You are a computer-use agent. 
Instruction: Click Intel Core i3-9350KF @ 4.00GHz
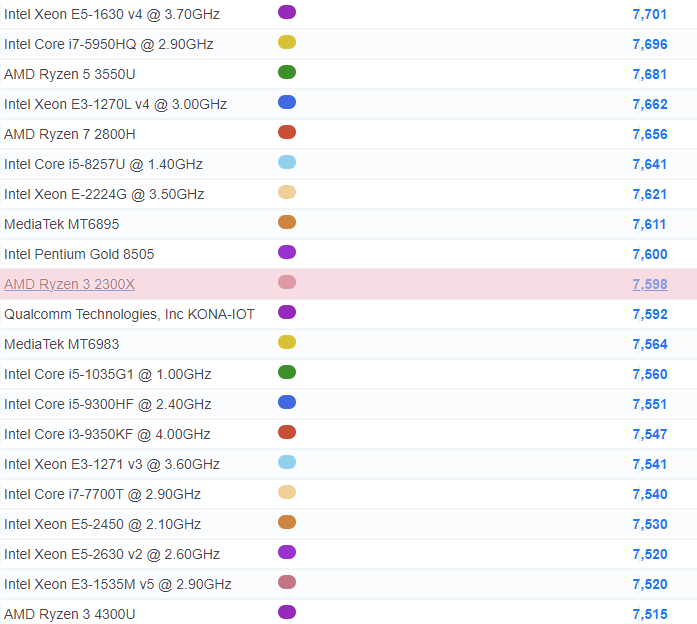[x=107, y=434]
